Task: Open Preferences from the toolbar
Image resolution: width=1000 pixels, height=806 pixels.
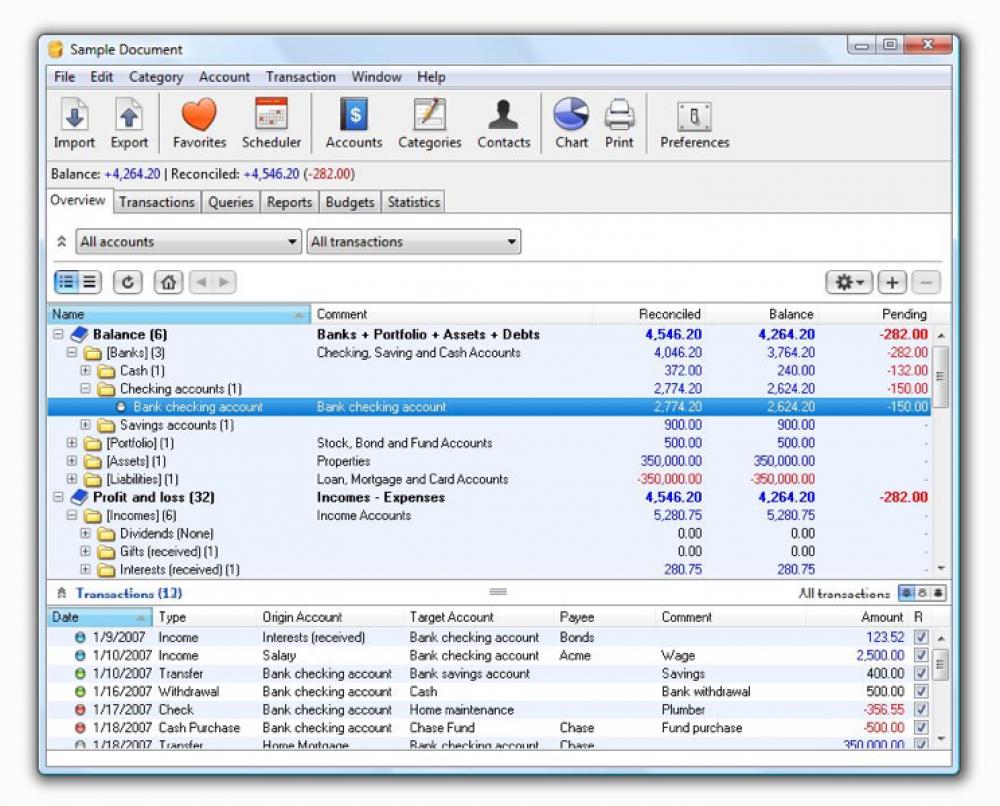Action: click(693, 120)
